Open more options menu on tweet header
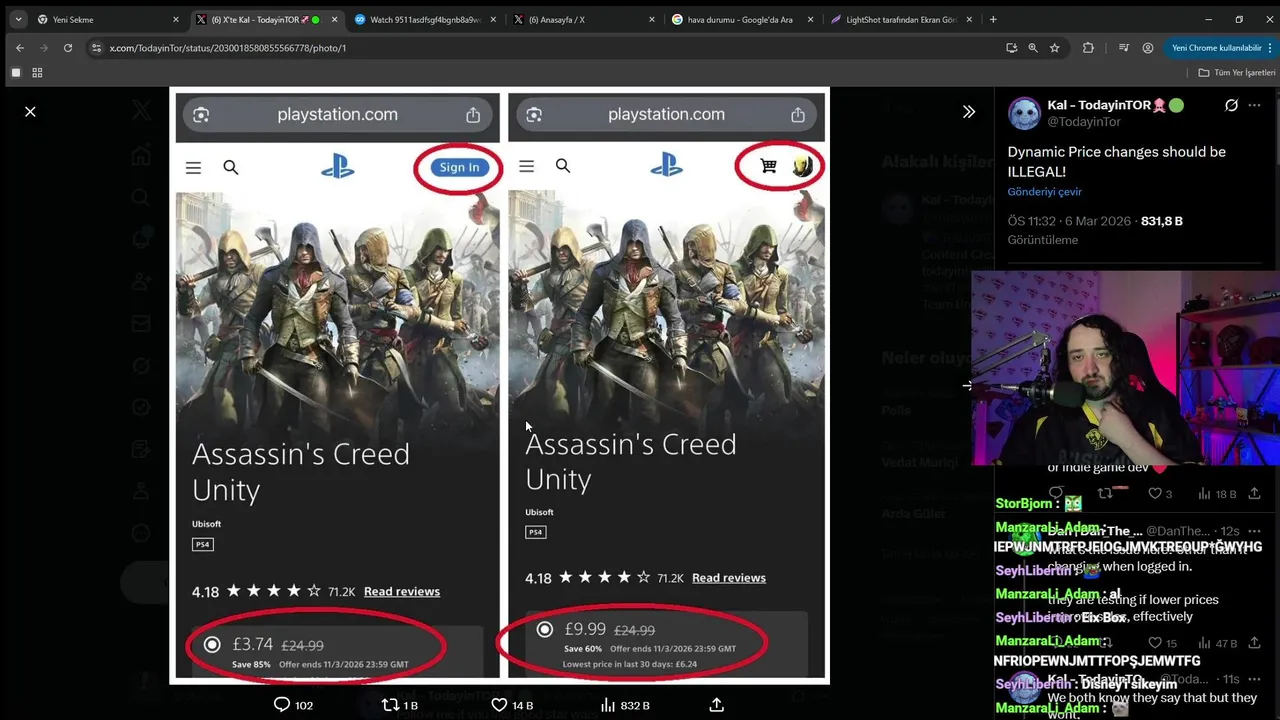 pos(1255,105)
